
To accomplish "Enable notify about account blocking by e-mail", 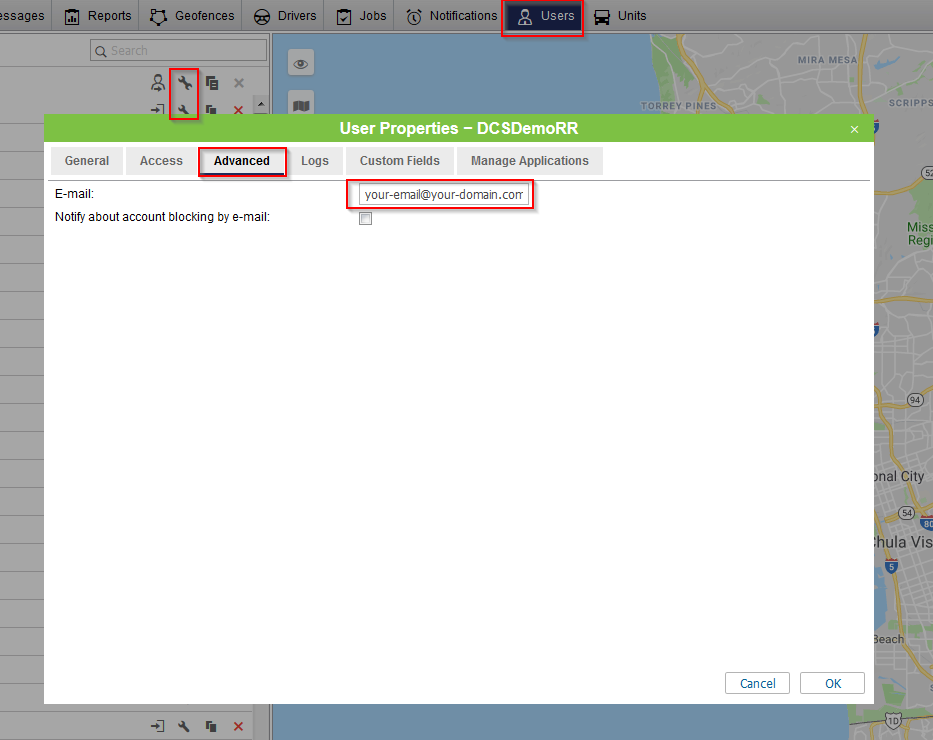I will pyautogui.click(x=365, y=218).
